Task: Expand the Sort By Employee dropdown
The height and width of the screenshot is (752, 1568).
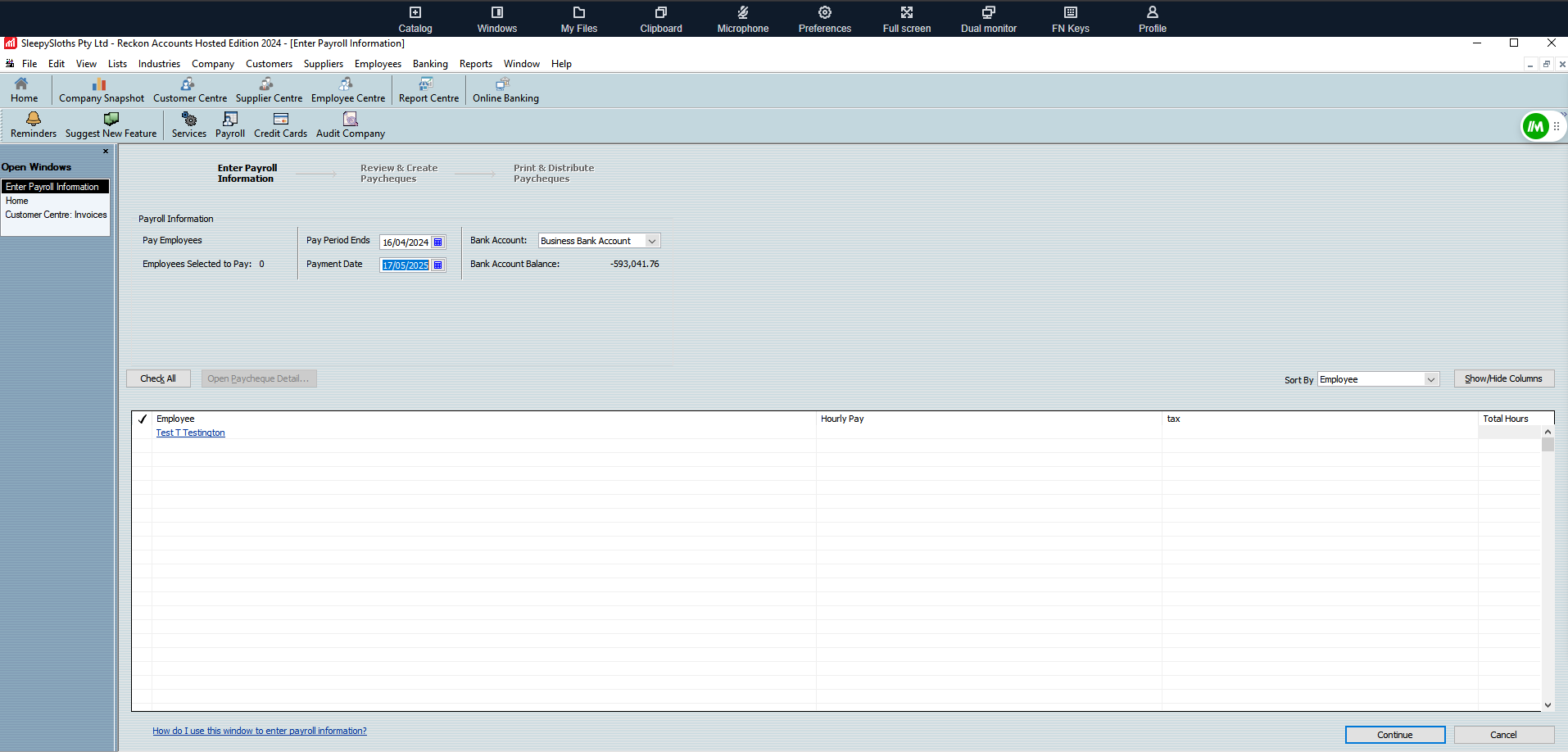Action: coord(1431,379)
